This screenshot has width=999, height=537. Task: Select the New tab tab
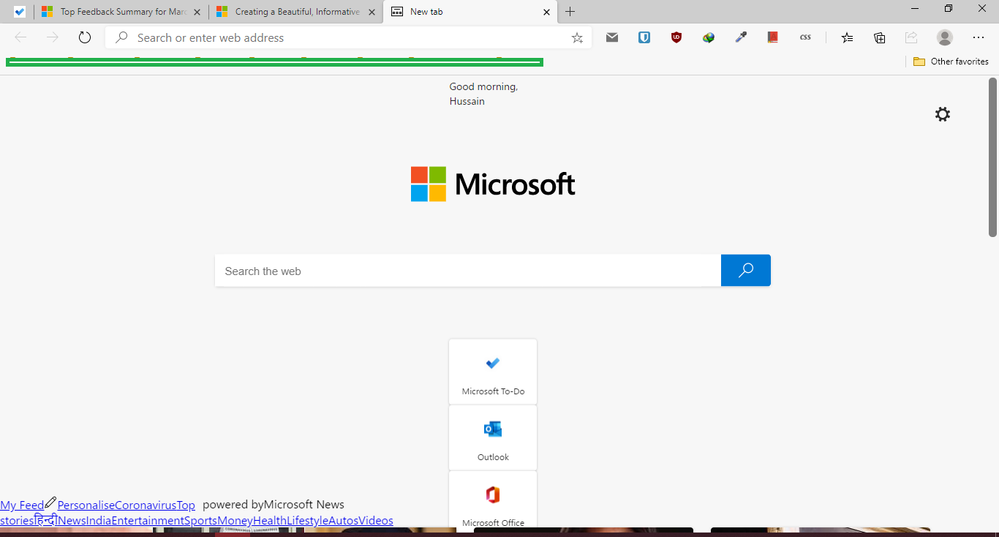470,11
